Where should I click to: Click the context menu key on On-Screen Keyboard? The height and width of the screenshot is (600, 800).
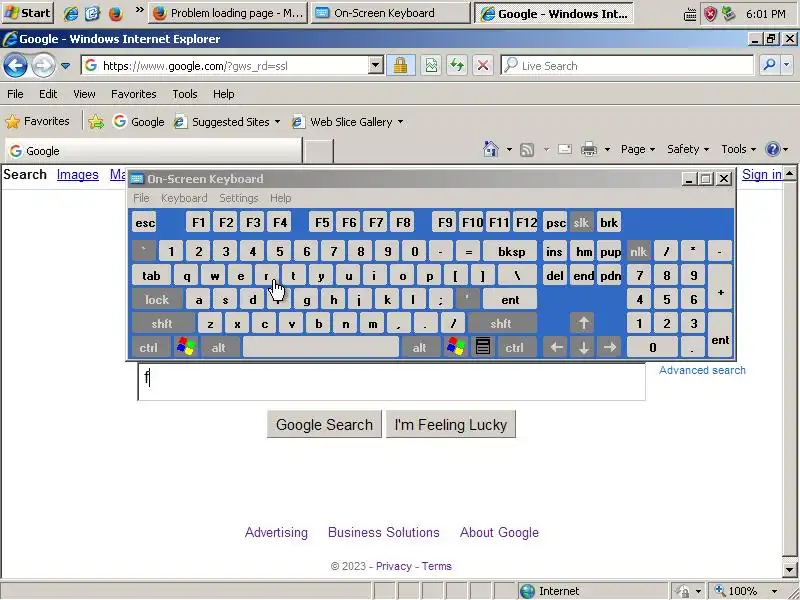click(x=483, y=347)
